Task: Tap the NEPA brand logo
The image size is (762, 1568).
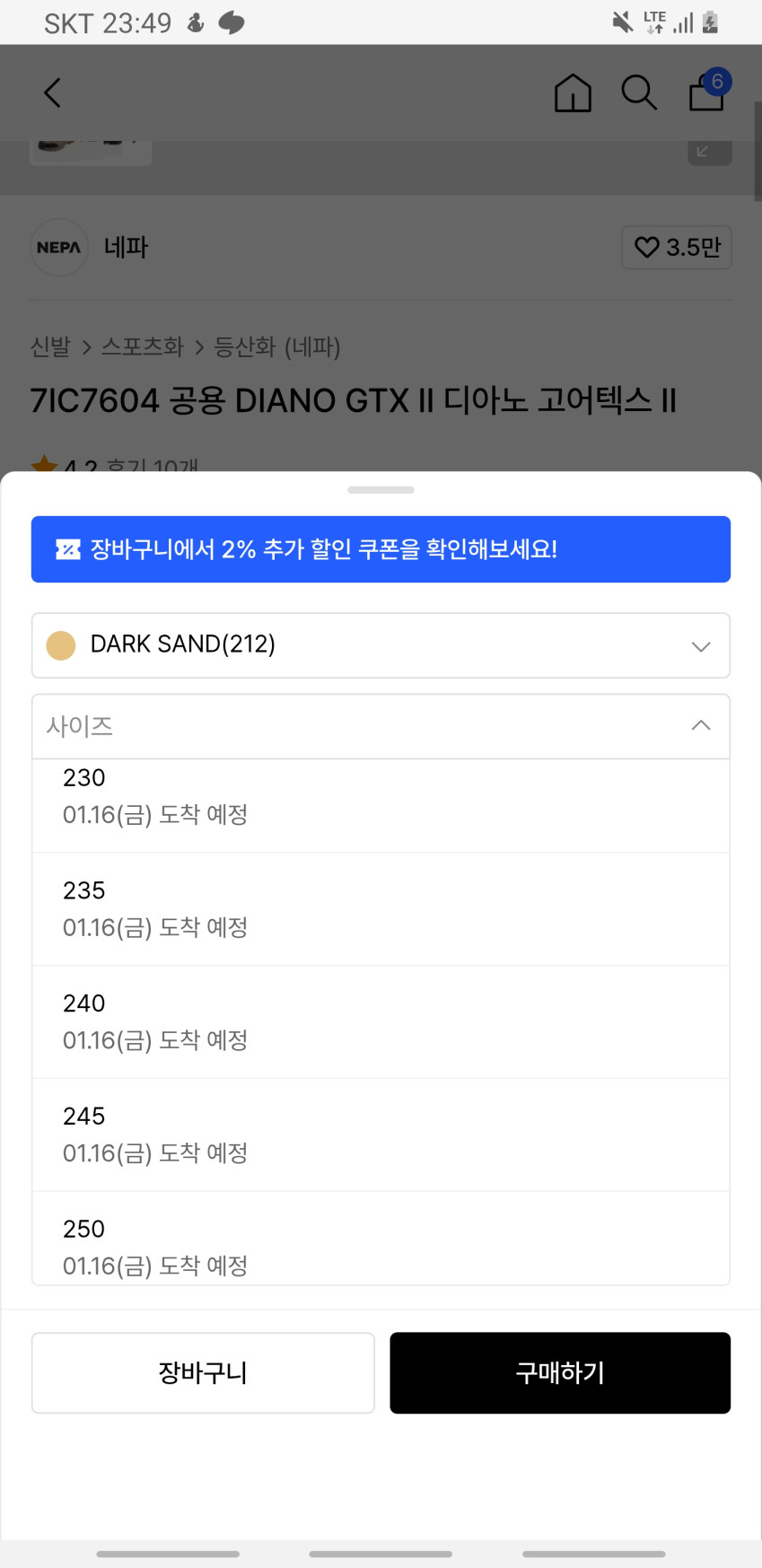Action: [x=59, y=248]
